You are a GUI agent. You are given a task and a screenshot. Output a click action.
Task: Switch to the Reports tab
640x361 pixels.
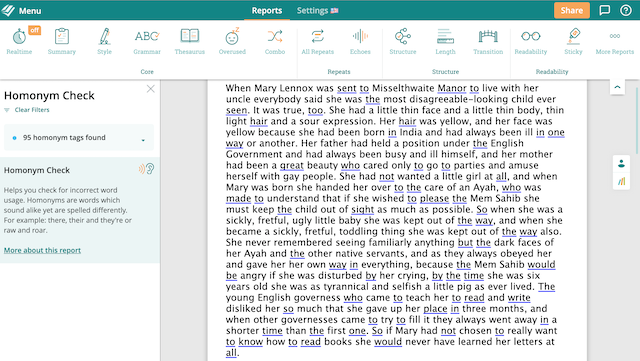(267, 10)
